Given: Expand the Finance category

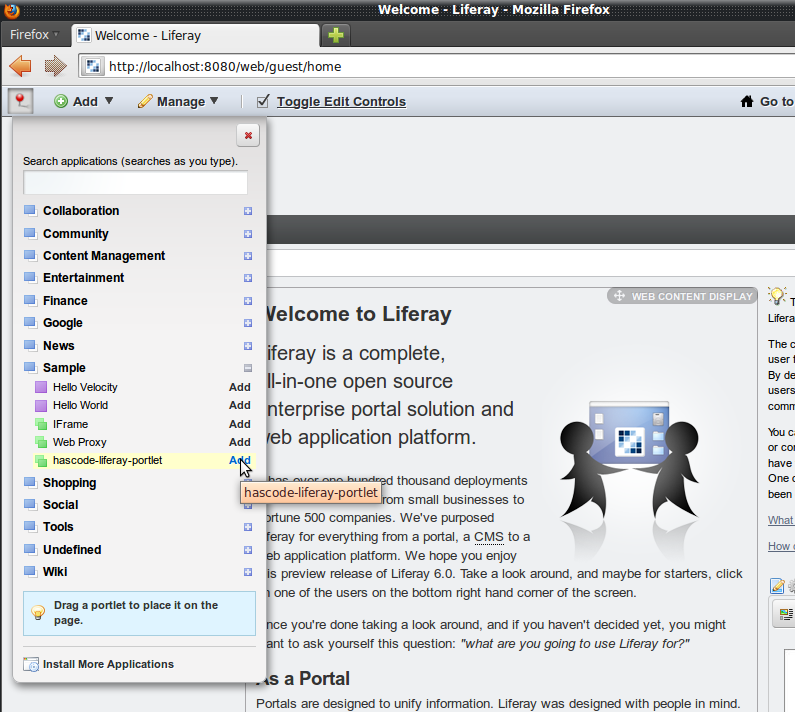Looking at the screenshot, I should coord(248,301).
